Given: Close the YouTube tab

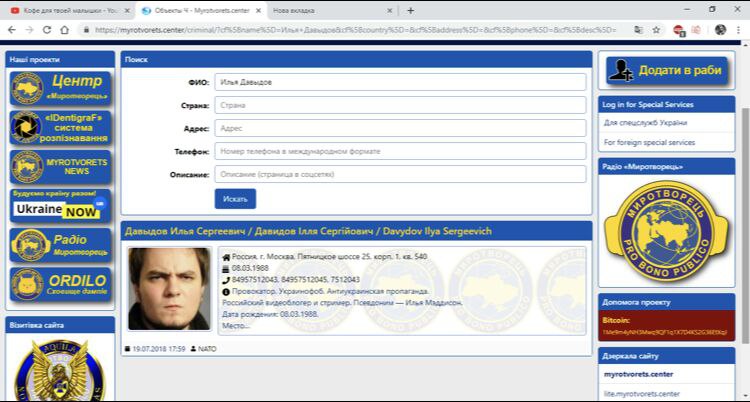Looking at the screenshot, I should 128,11.
